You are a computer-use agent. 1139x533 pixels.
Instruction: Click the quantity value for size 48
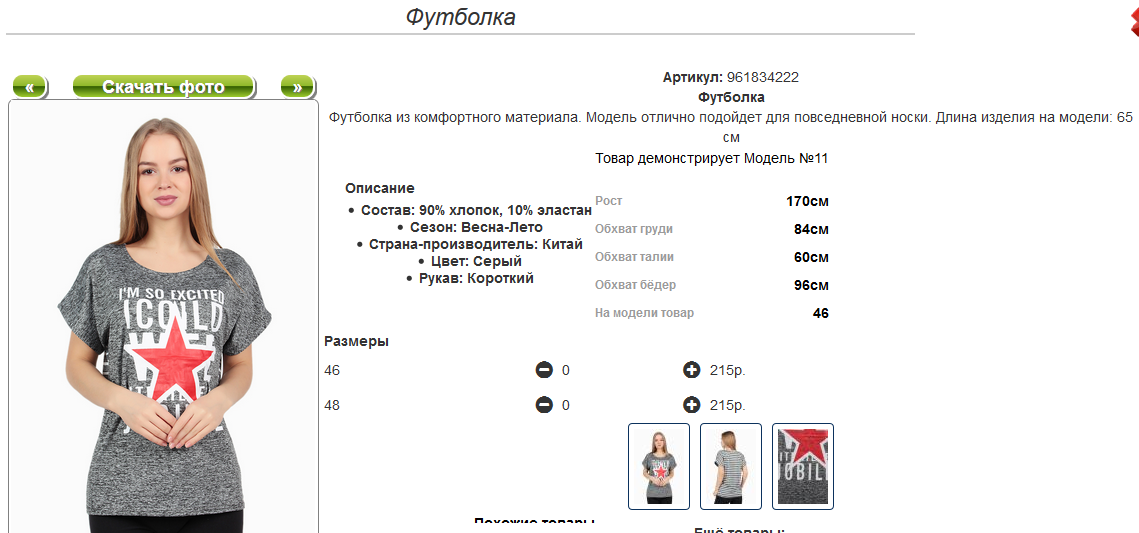tap(566, 405)
